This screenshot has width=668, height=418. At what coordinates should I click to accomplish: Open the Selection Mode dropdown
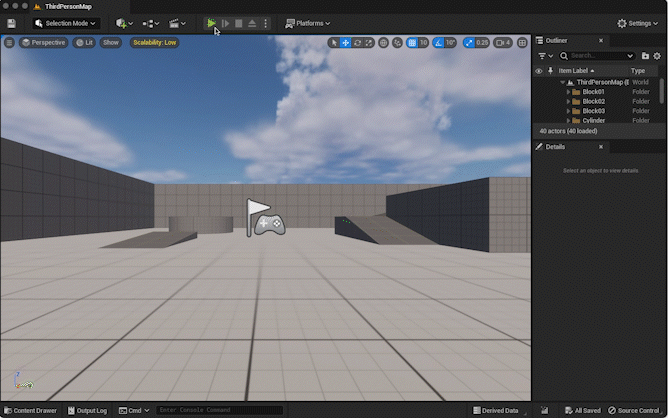pos(66,23)
